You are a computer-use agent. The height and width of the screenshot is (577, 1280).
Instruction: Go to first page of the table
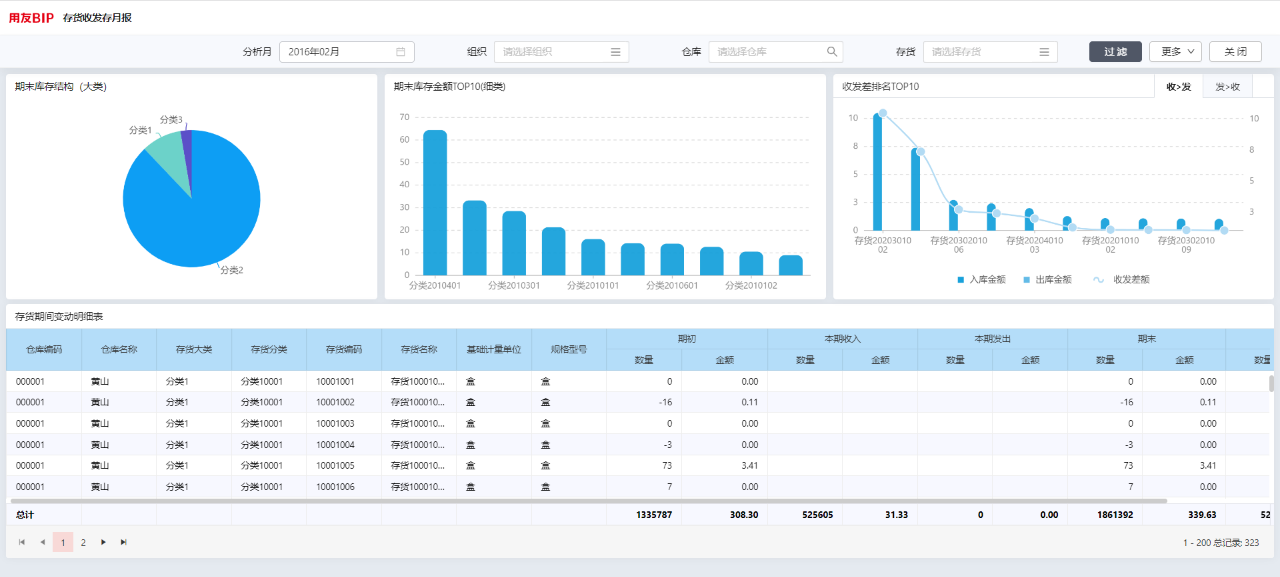tap(22, 542)
